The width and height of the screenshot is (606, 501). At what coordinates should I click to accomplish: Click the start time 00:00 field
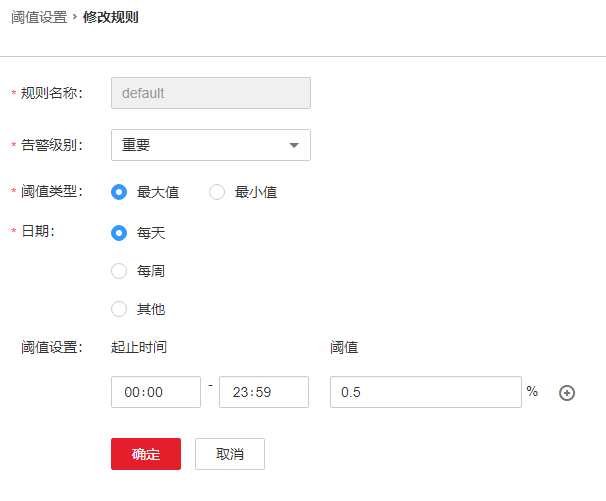156,392
